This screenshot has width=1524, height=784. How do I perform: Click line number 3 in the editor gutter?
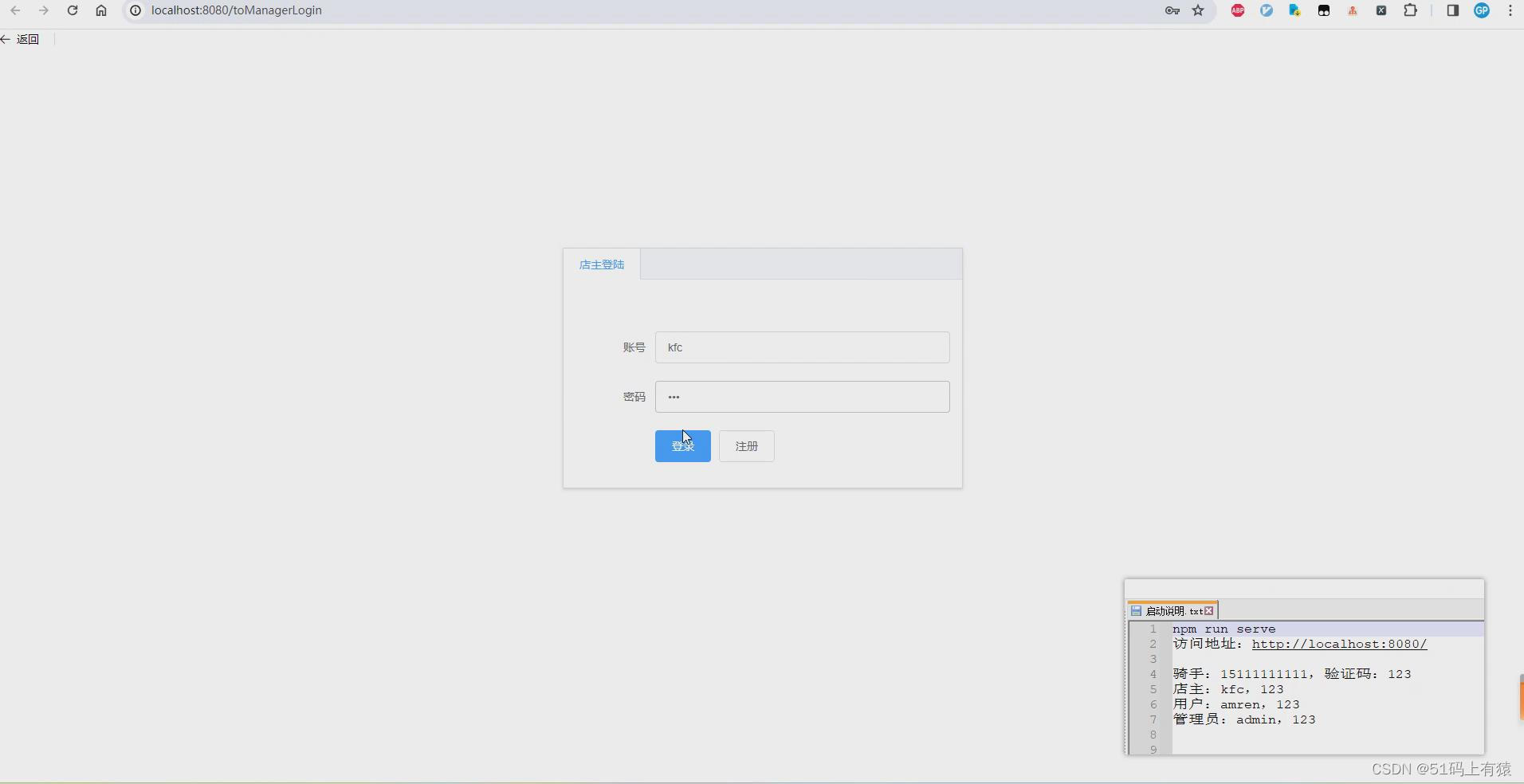pos(1153,659)
